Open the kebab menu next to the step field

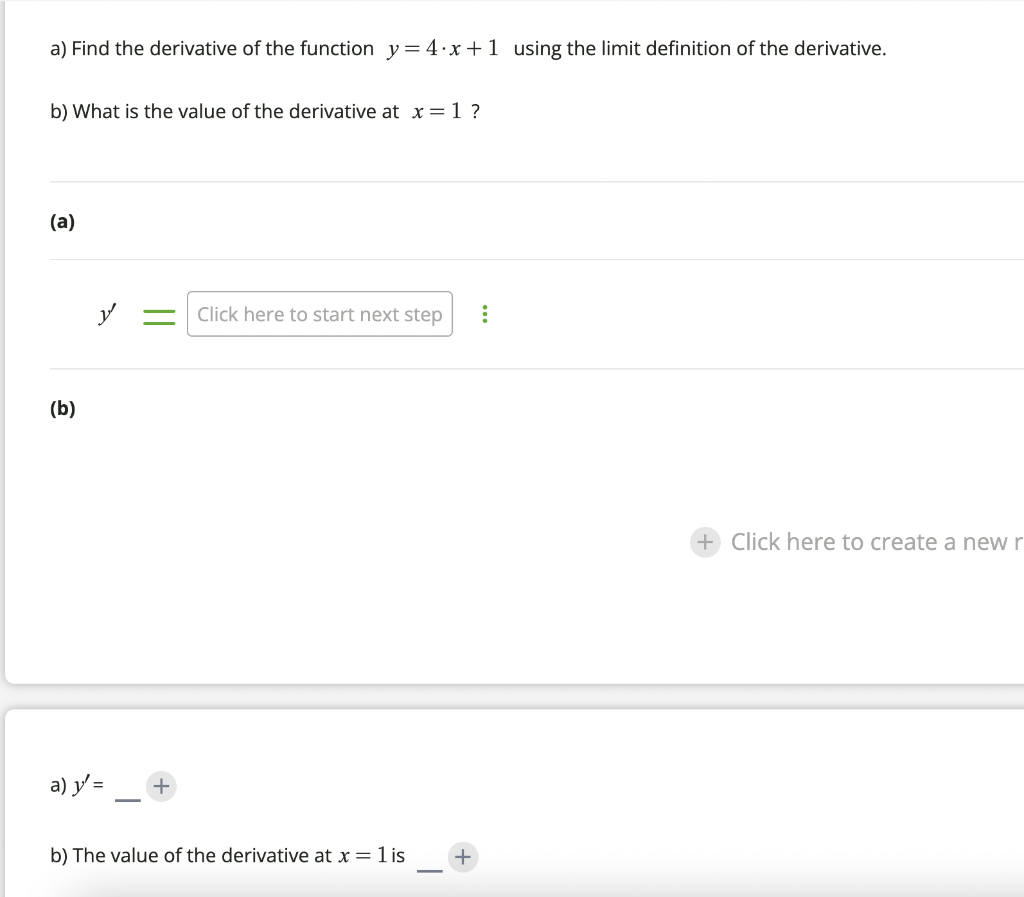click(485, 313)
